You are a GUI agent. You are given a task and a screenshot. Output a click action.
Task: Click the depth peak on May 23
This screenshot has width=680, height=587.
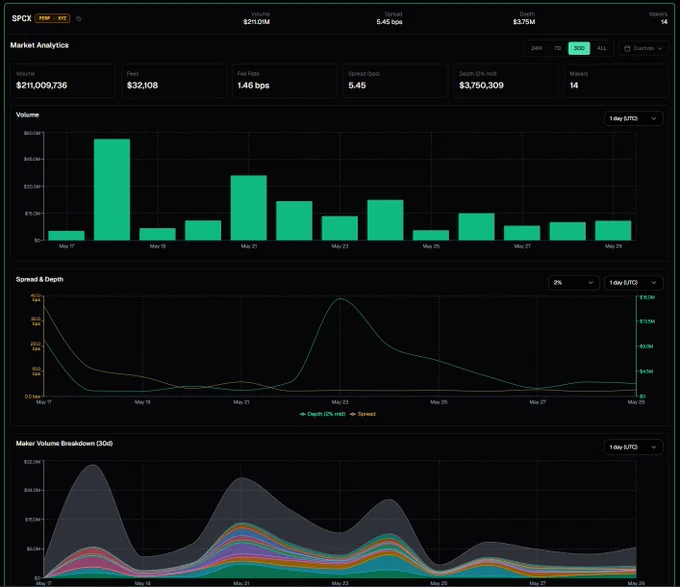pos(340,299)
